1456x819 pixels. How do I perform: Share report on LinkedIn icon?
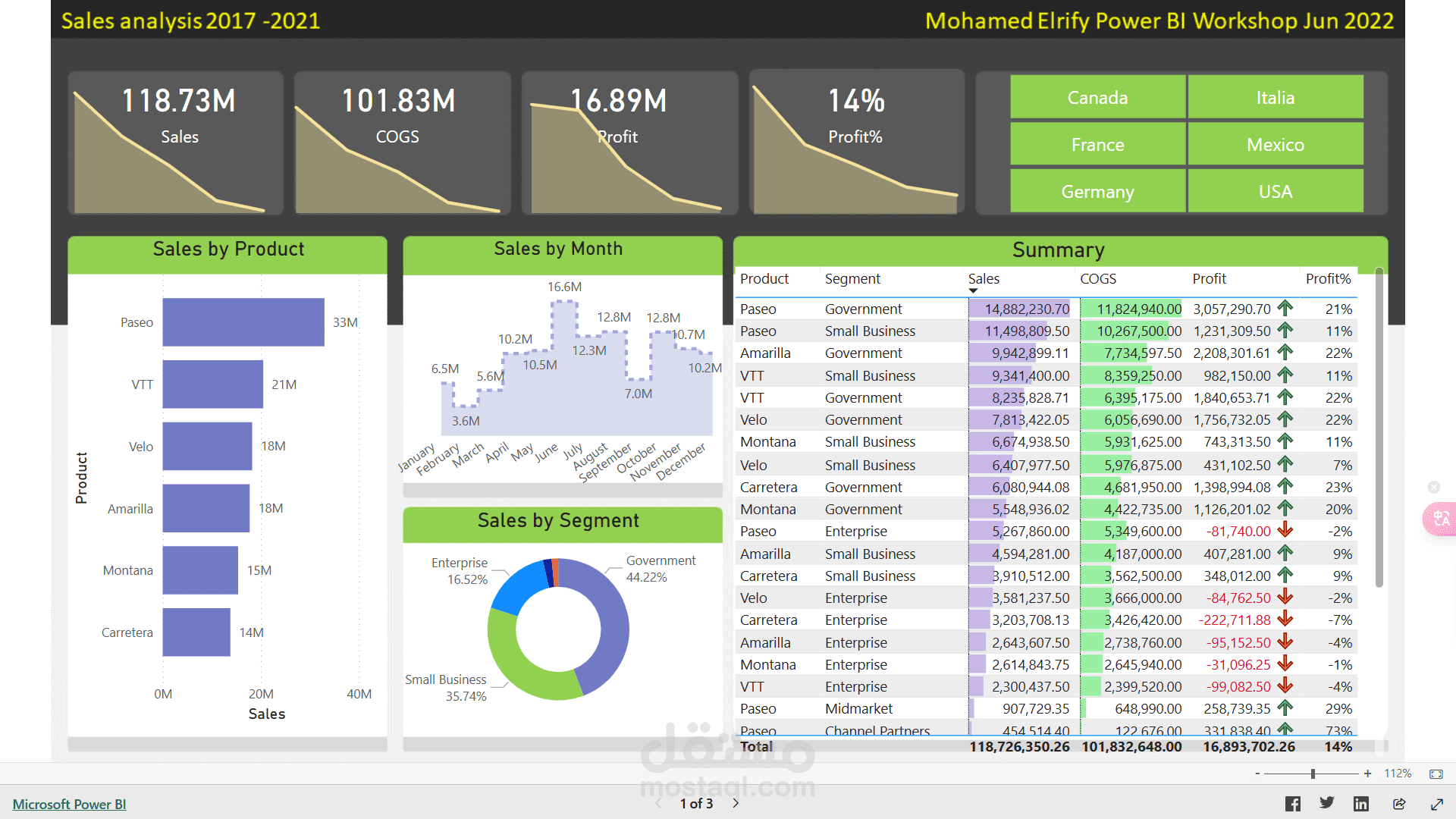click(x=1361, y=804)
